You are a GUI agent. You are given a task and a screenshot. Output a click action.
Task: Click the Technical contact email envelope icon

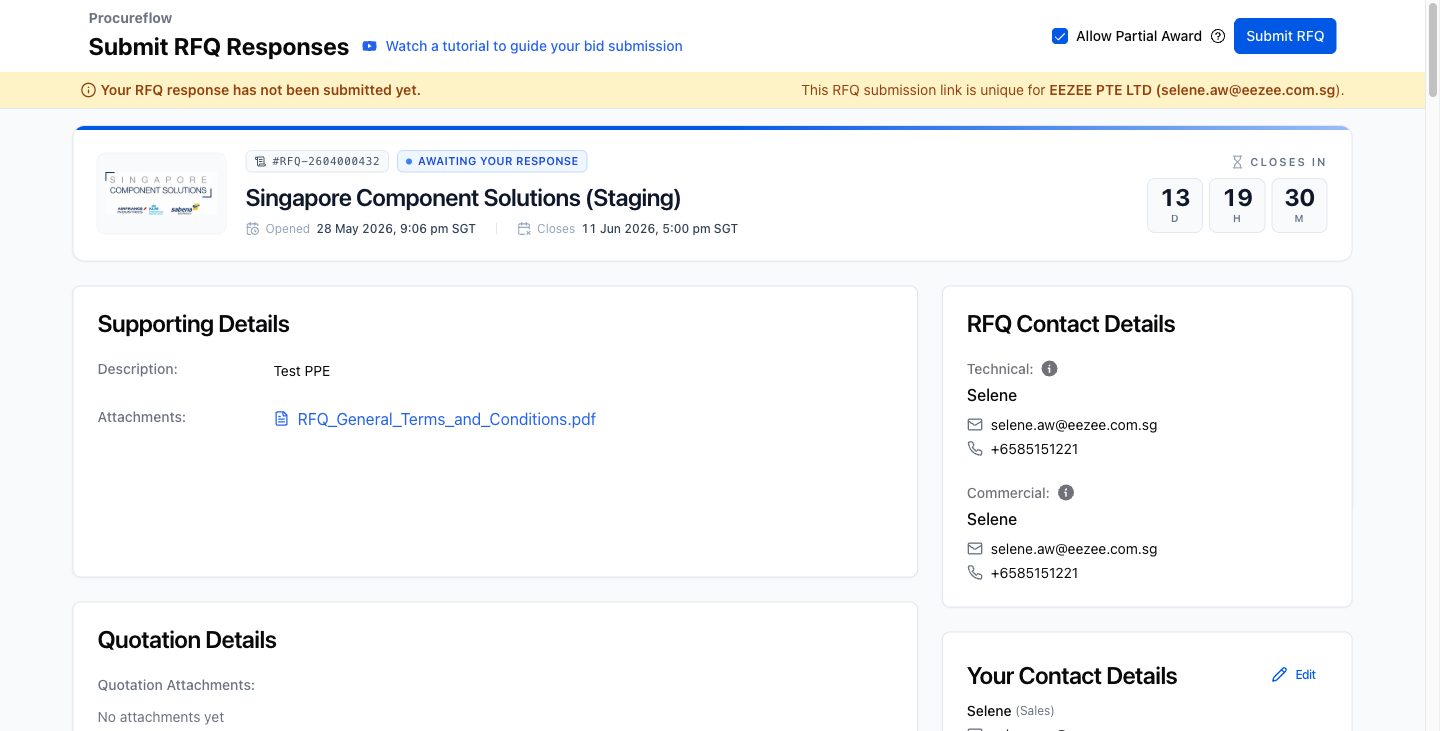coord(975,425)
